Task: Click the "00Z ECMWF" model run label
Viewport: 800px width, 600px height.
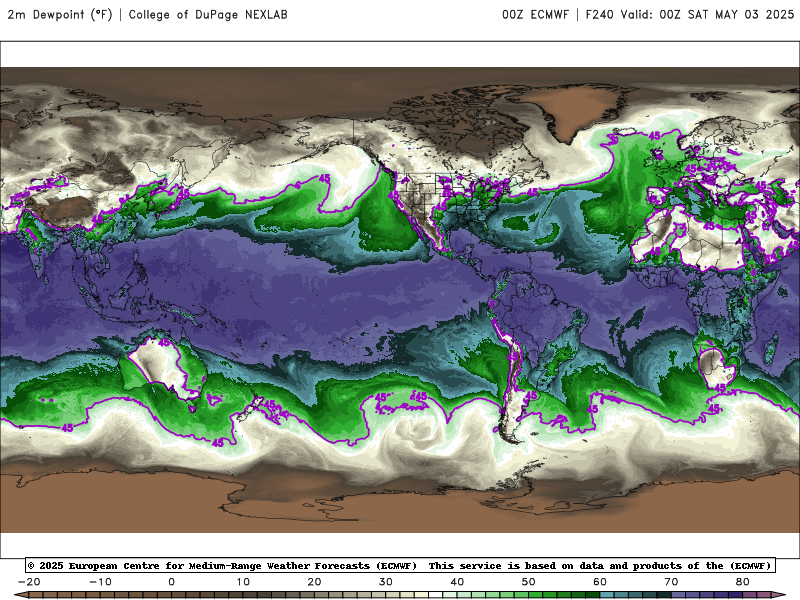Action: pyautogui.click(x=535, y=14)
